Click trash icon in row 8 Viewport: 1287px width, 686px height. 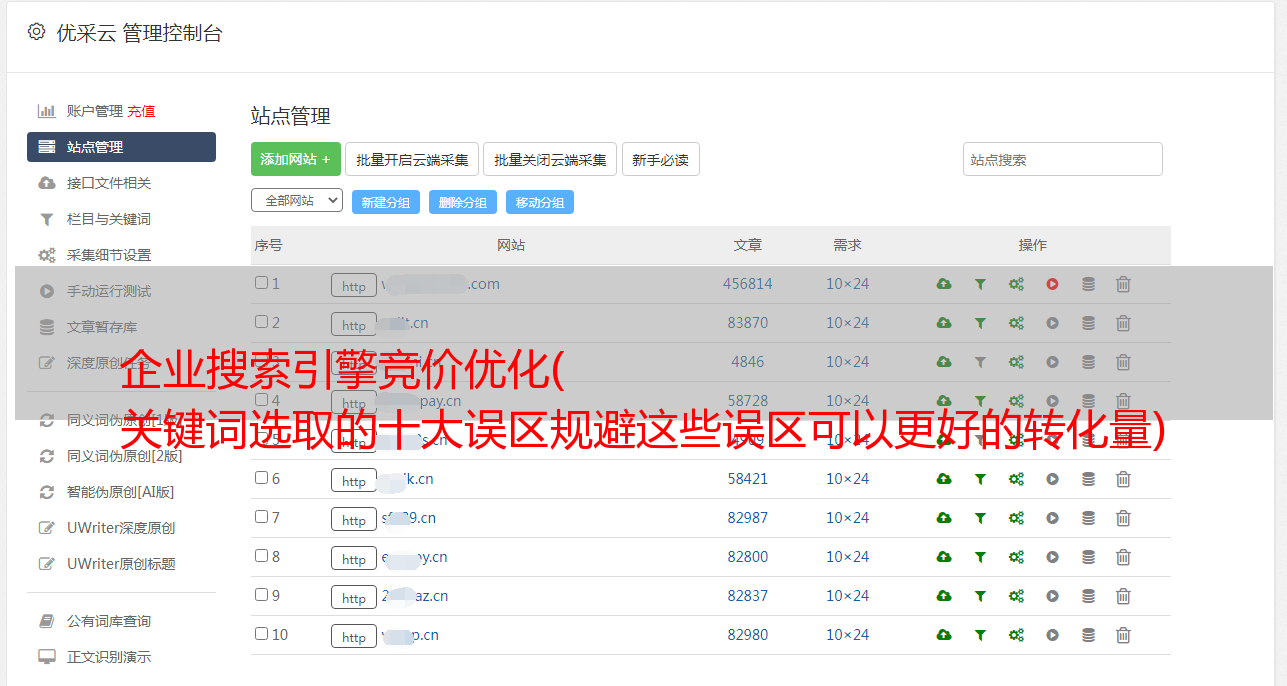1123,557
